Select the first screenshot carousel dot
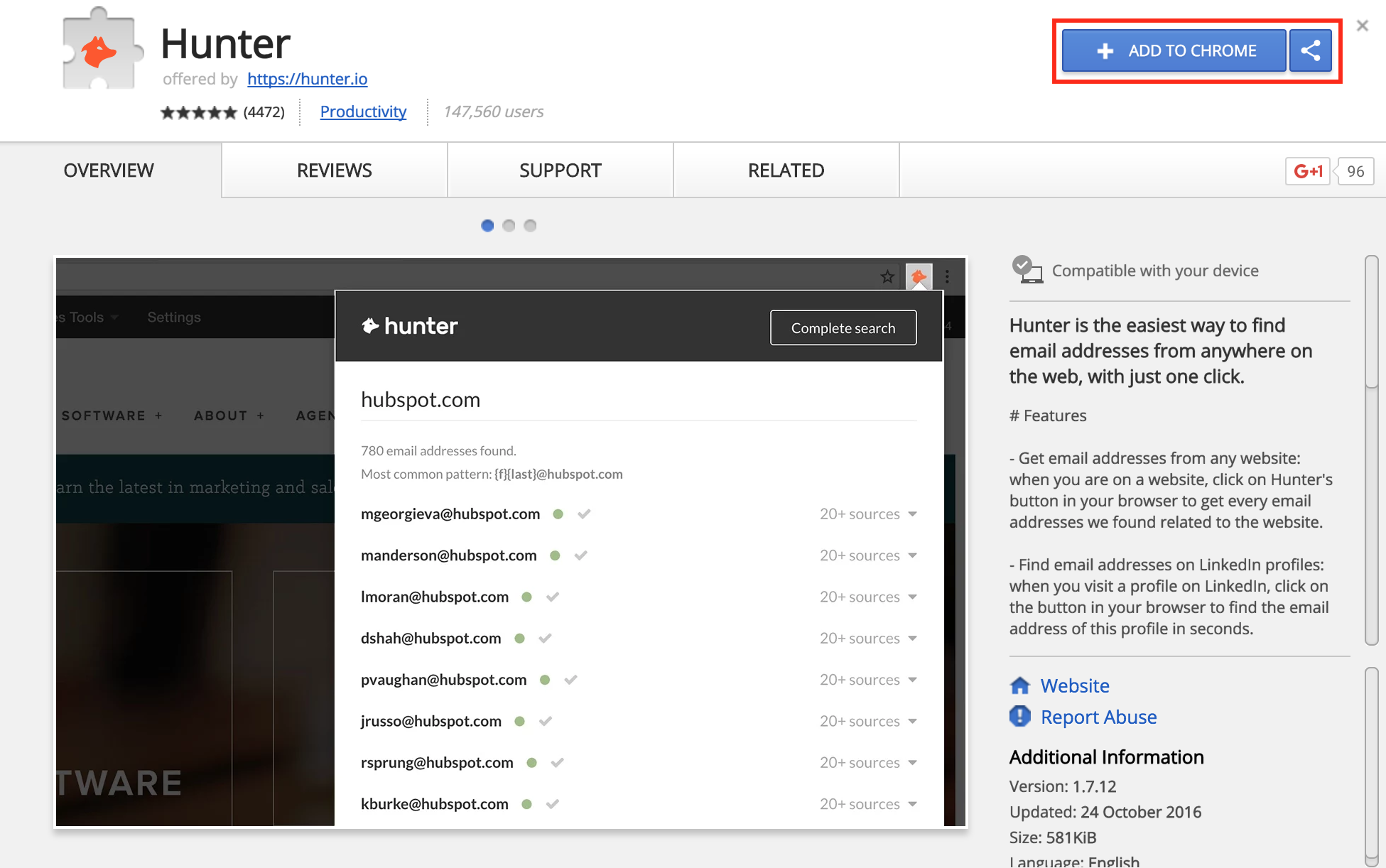This screenshot has width=1386, height=868. (x=487, y=226)
